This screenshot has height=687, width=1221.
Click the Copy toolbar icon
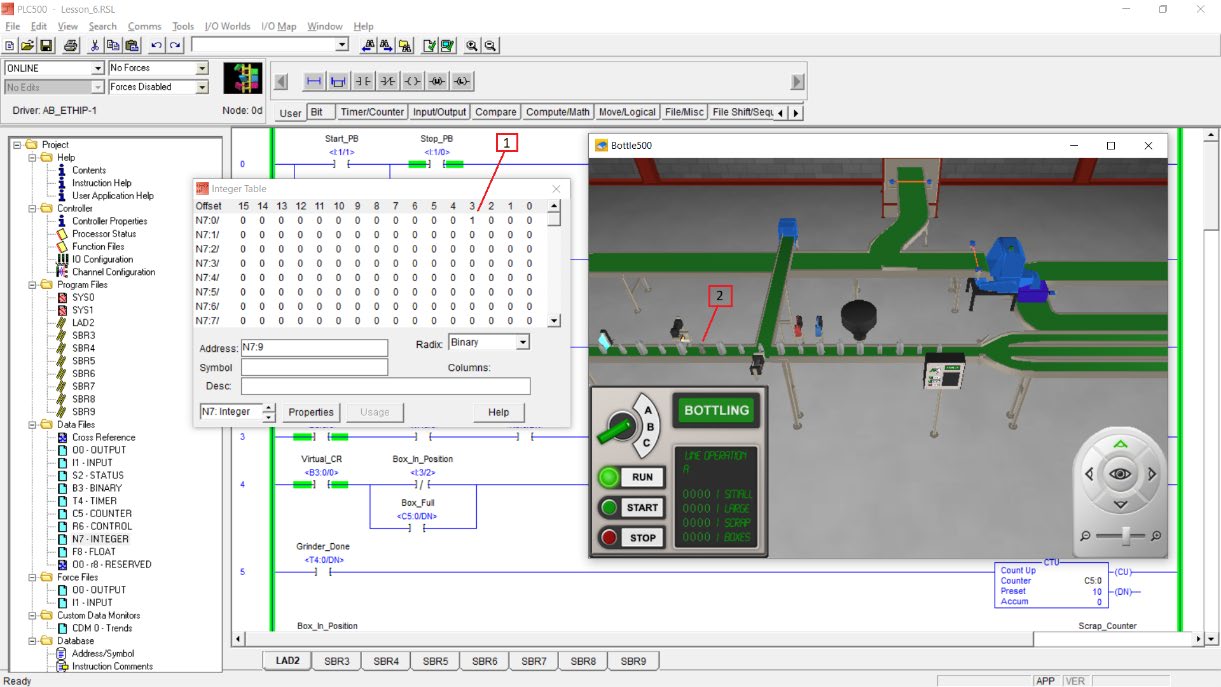point(113,45)
